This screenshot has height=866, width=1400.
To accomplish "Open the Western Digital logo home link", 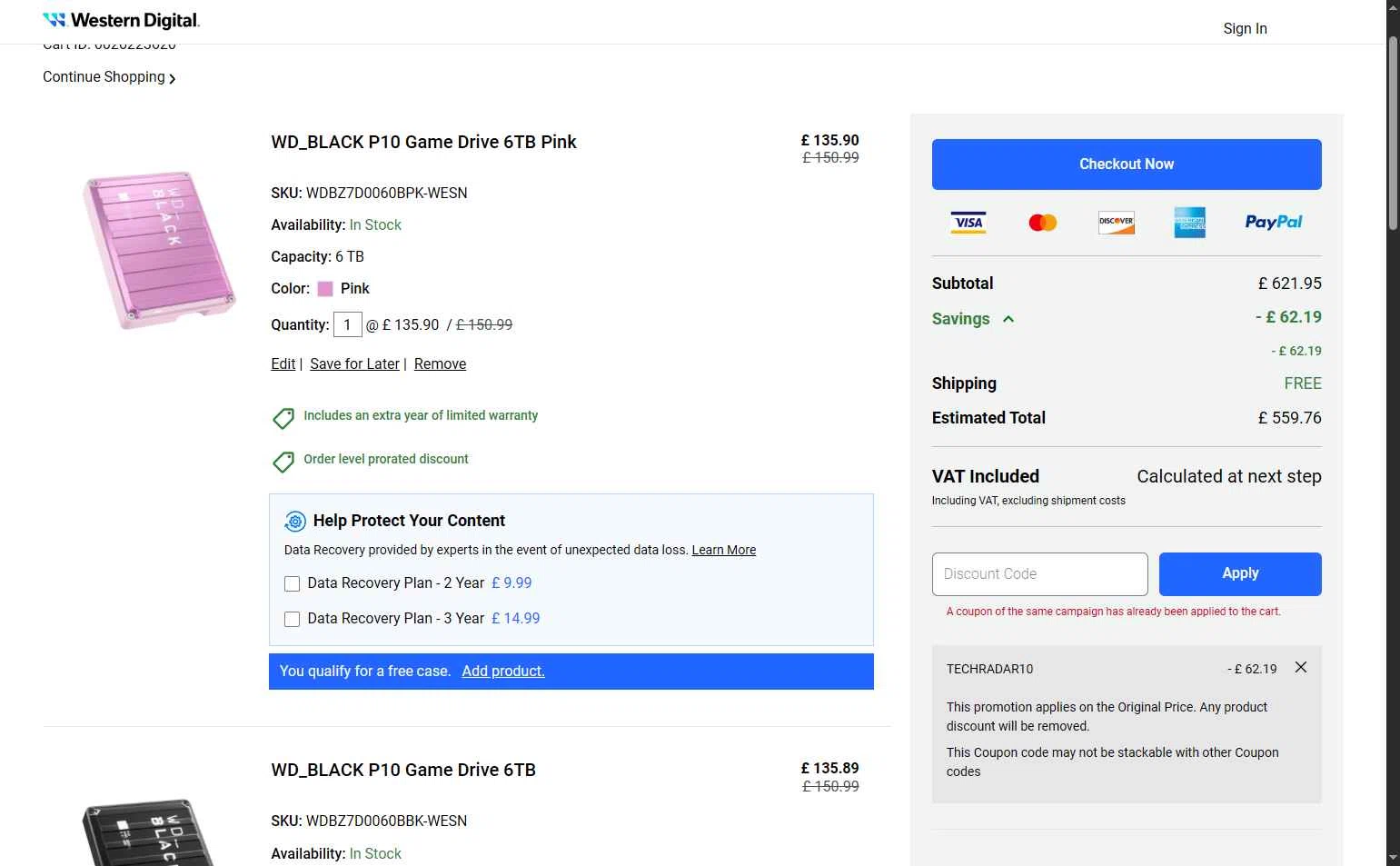I will pyautogui.click(x=121, y=20).
